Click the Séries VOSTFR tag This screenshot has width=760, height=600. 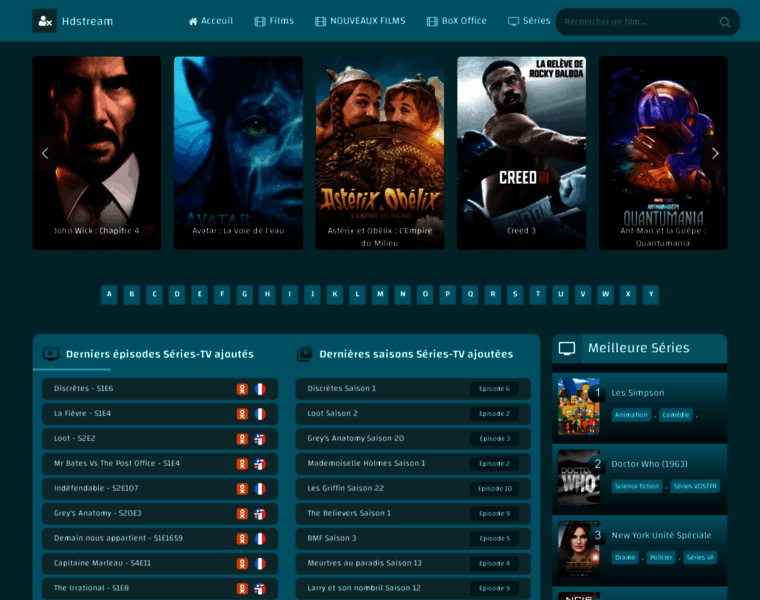tap(695, 486)
